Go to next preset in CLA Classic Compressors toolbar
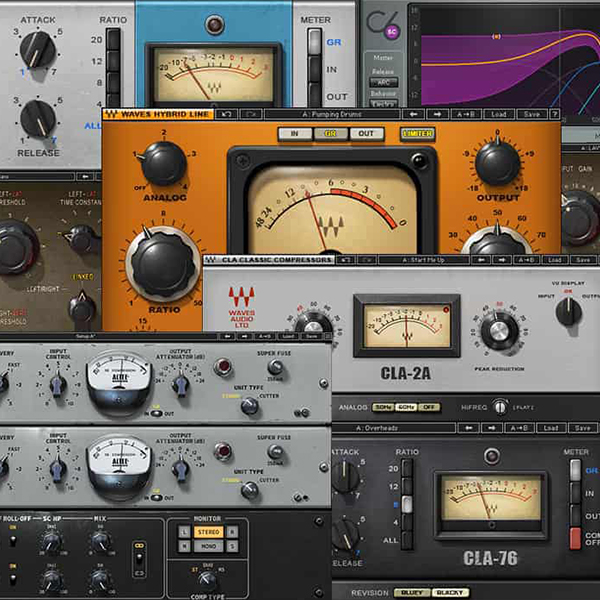 click(502, 260)
